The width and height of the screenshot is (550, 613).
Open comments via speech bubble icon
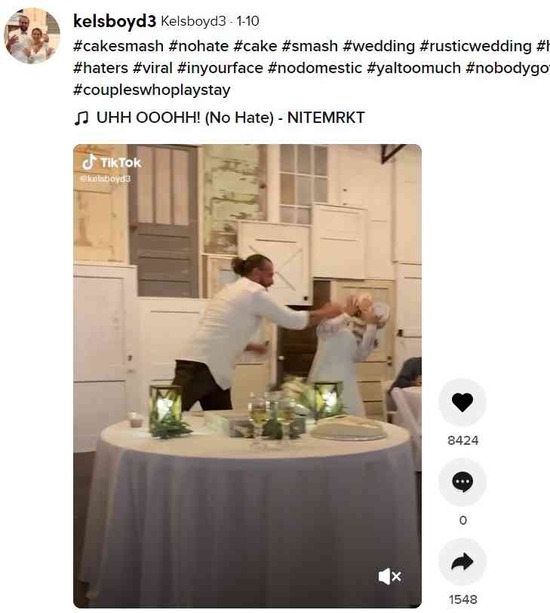[x=462, y=482]
